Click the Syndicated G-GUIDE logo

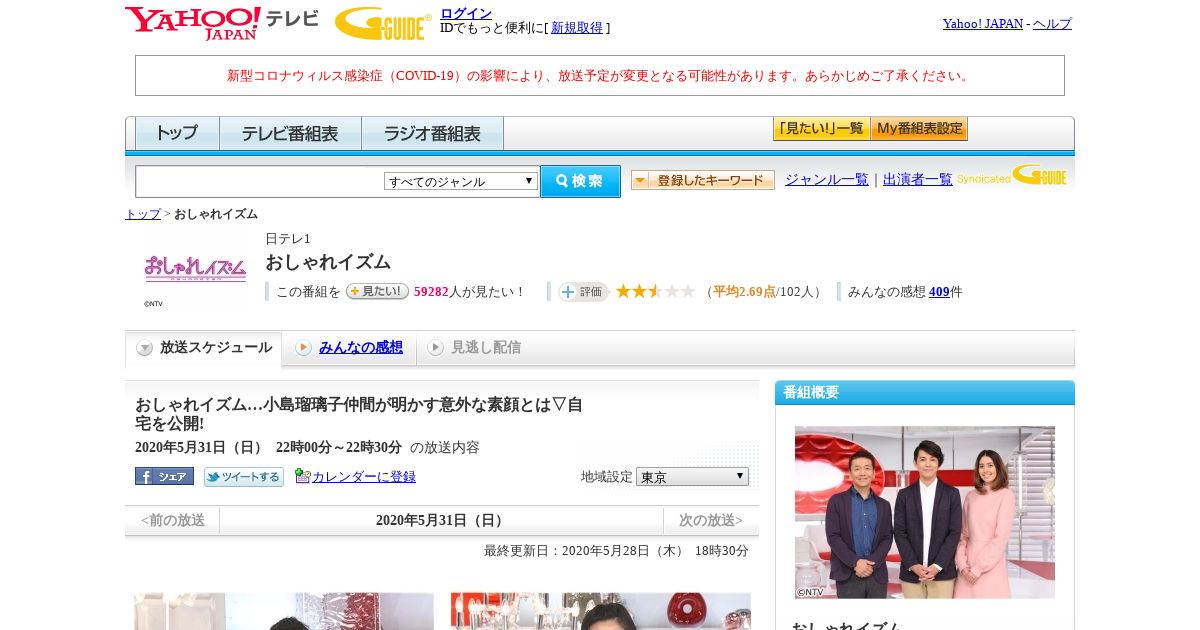[x=1012, y=176]
